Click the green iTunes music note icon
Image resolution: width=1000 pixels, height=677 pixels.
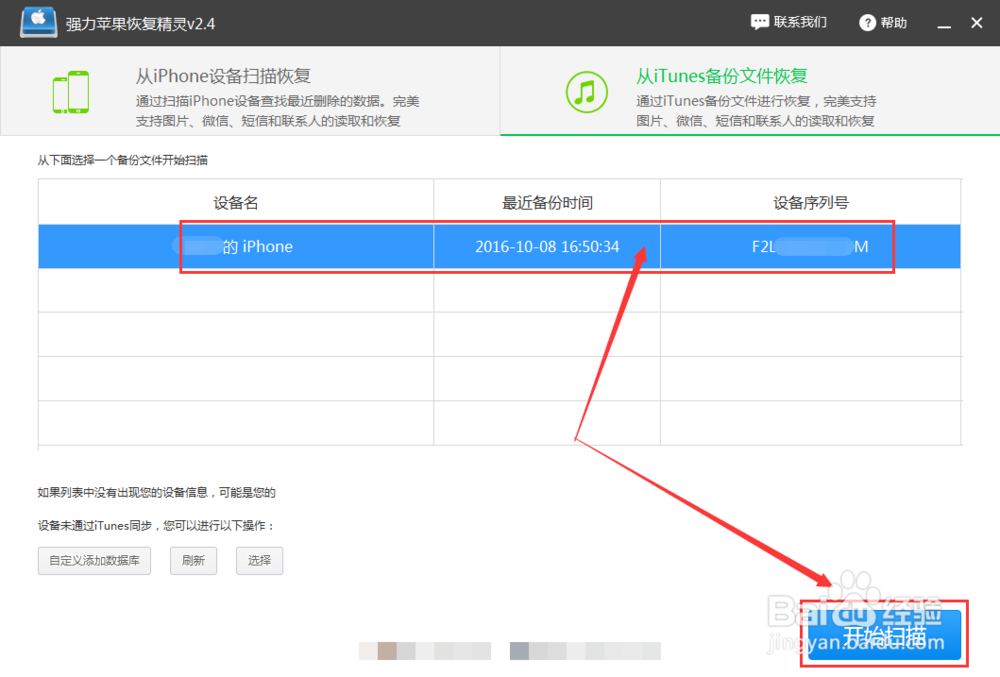(587, 92)
